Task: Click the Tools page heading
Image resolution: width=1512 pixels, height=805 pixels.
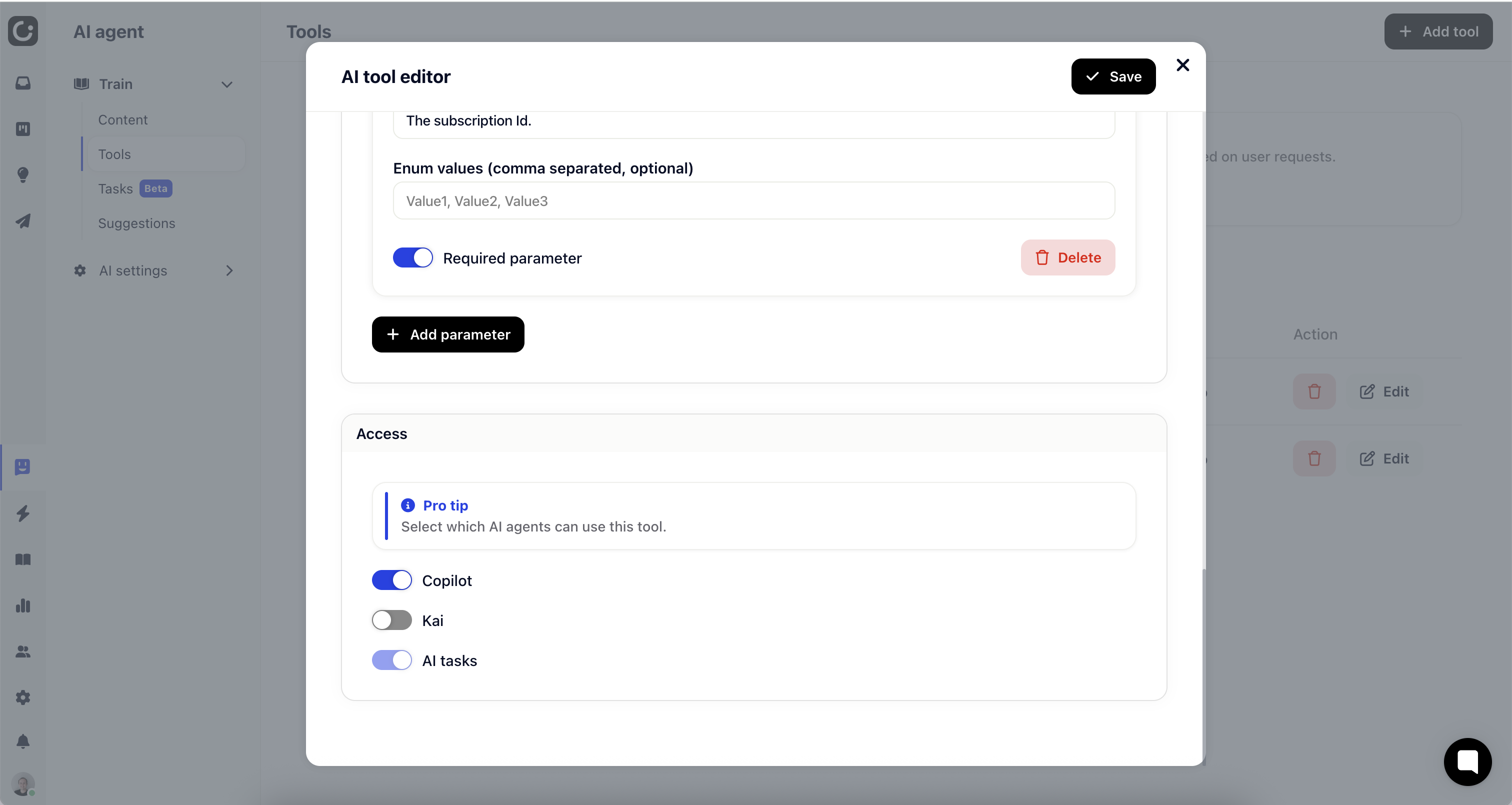Action: [308, 31]
